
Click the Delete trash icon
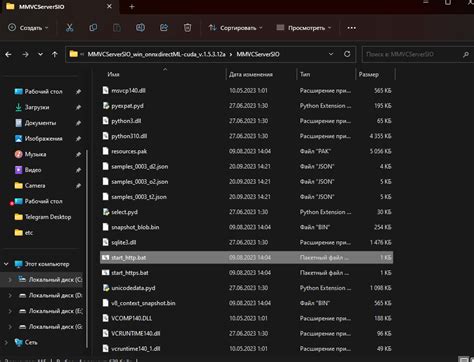tap(187, 28)
